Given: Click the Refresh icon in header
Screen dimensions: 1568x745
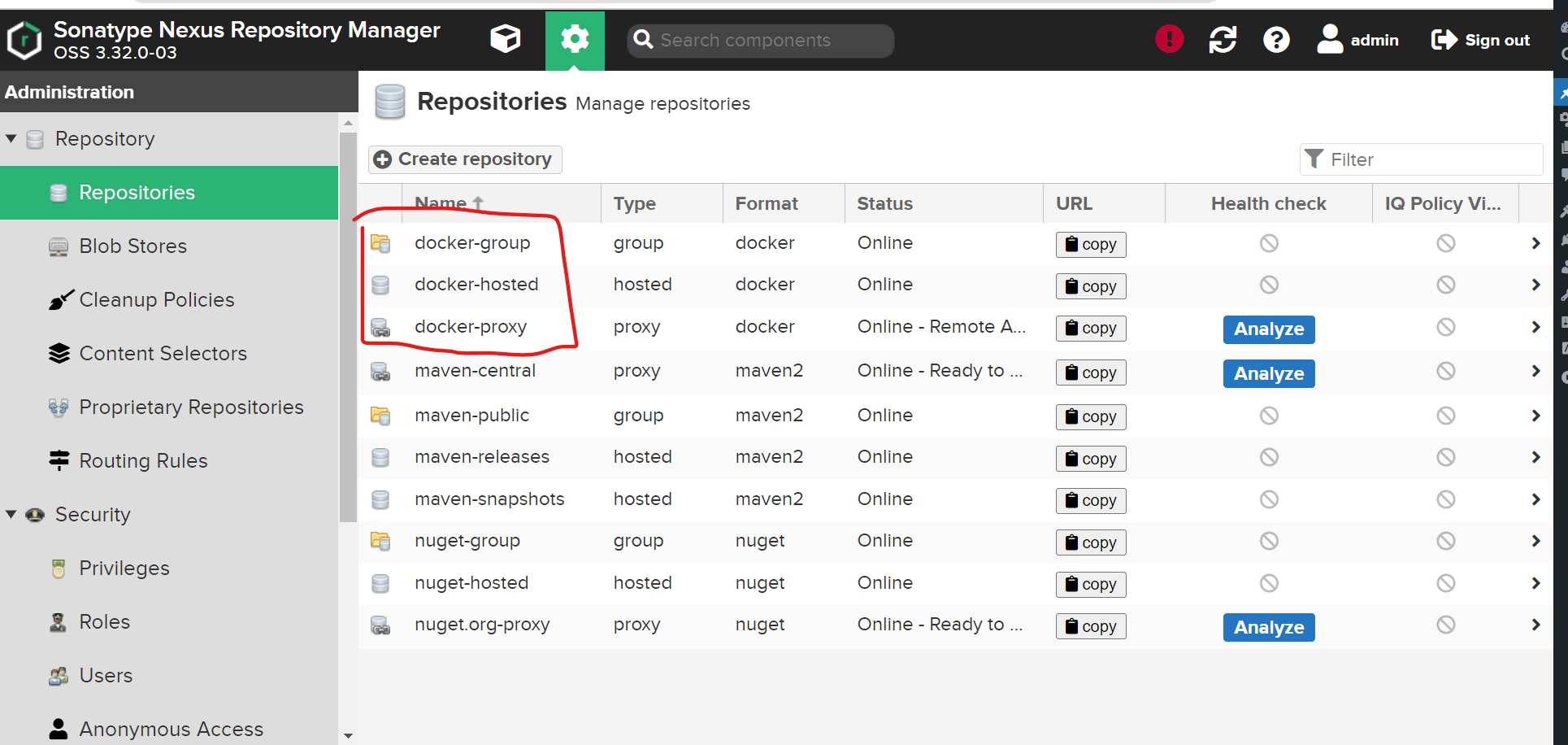Looking at the screenshot, I should [1222, 39].
